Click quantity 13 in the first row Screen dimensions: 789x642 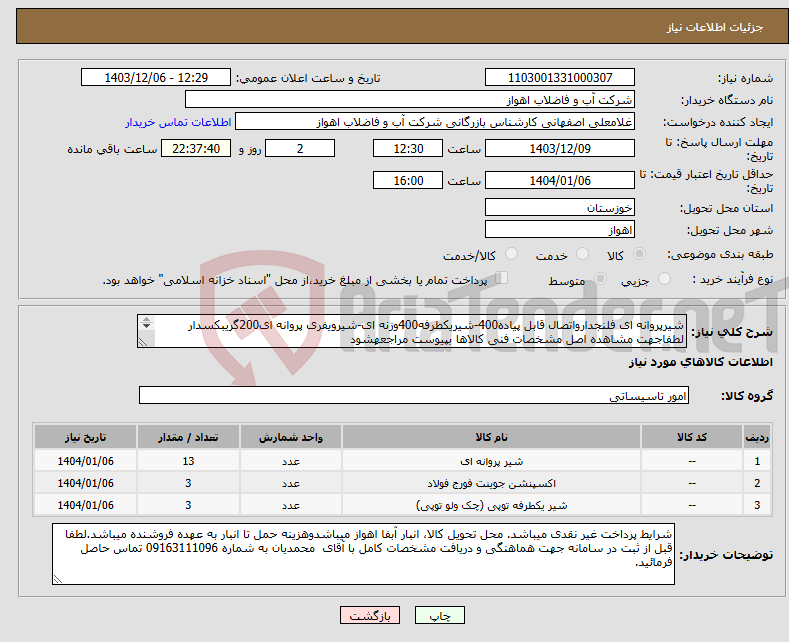[x=188, y=461]
